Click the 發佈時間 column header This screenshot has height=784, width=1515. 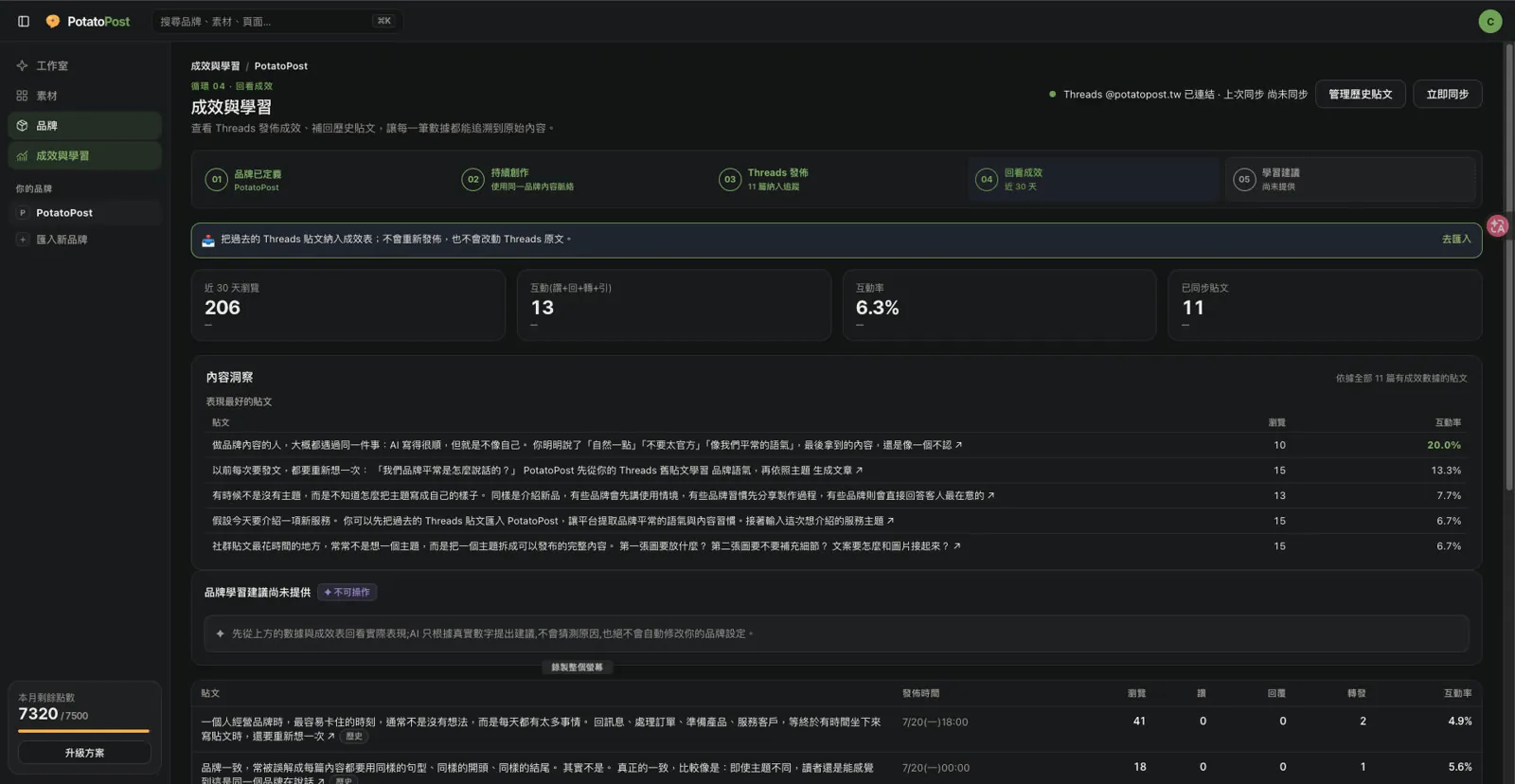pos(920,693)
